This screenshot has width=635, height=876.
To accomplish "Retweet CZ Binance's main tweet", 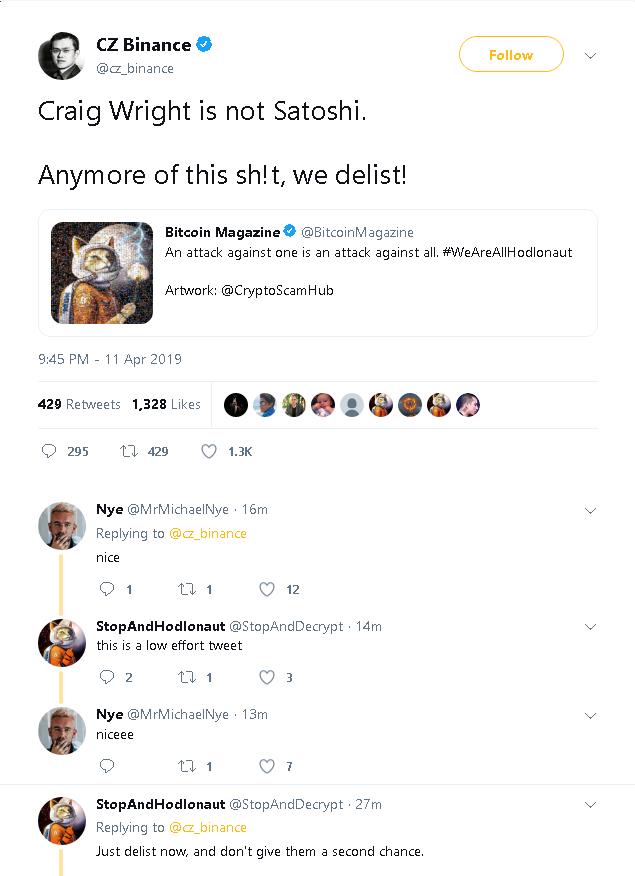I will click(x=129, y=451).
